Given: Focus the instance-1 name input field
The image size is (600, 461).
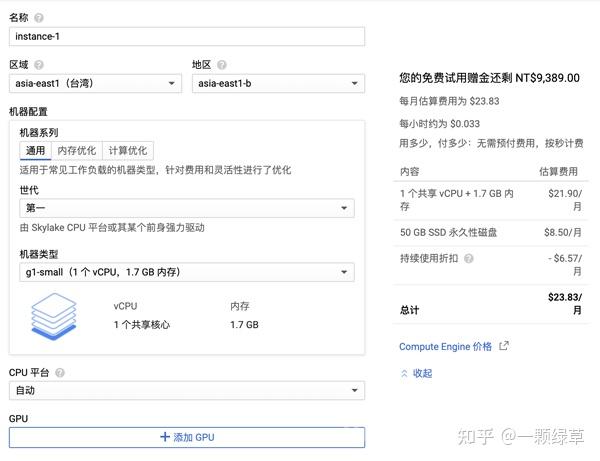Looking at the screenshot, I should [x=187, y=37].
